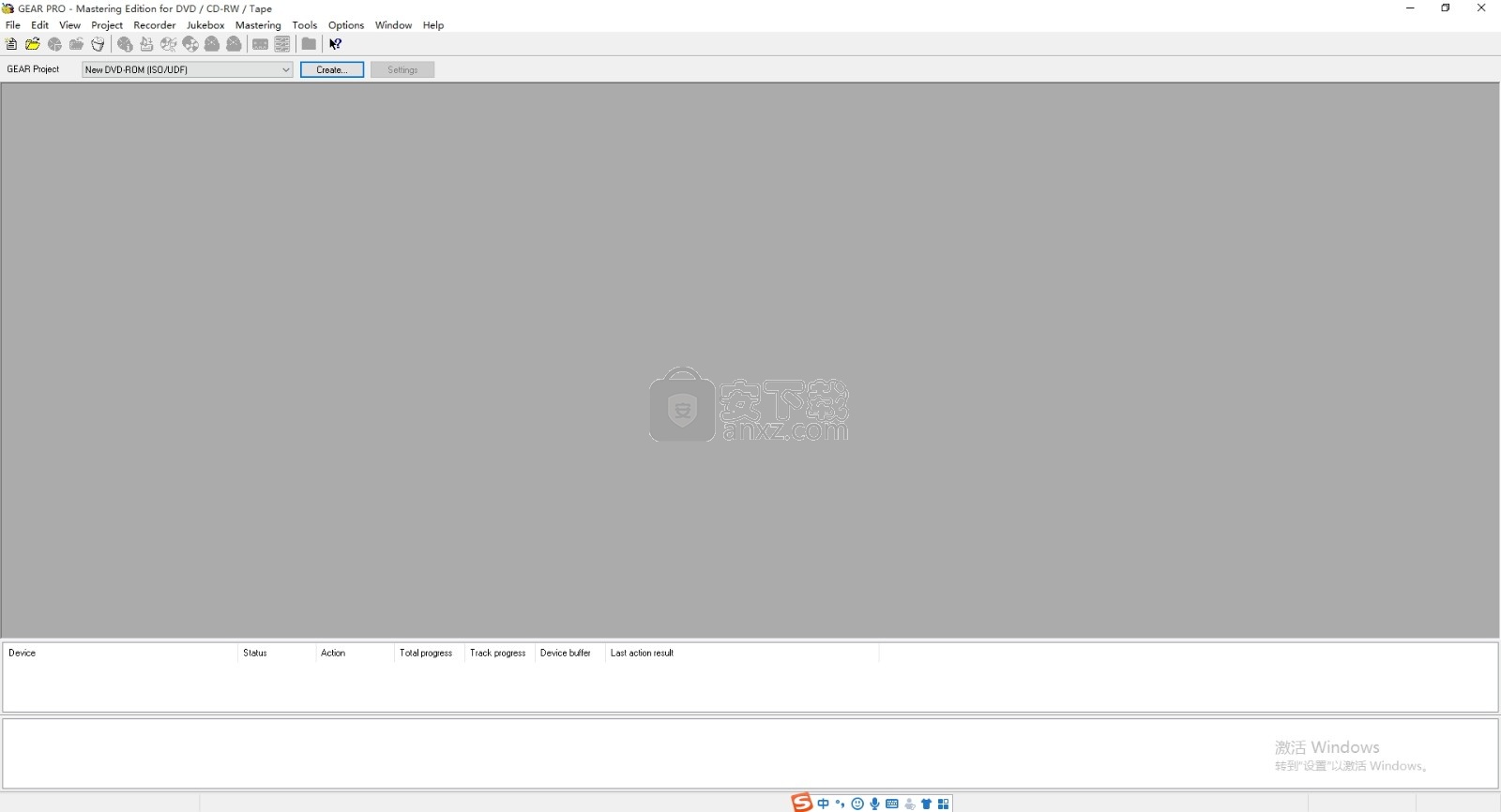The image size is (1501, 812).
Task: Open the Window menu
Action: [x=393, y=25]
